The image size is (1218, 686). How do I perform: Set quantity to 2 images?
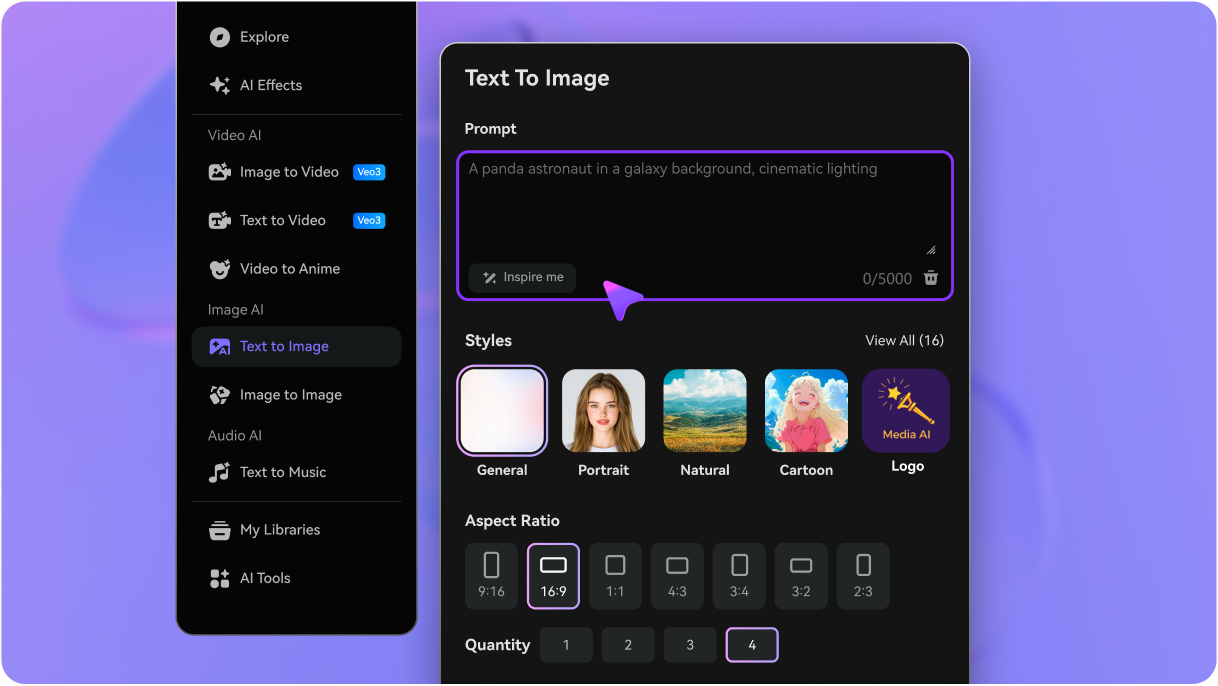click(628, 645)
